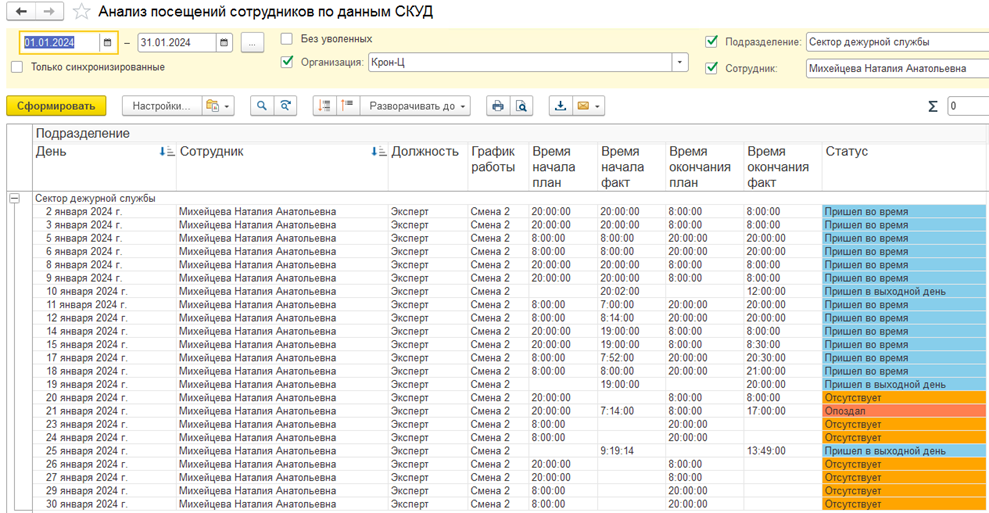
Task: Uncheck the 'Организация' filter checkbox
Action: point(287,62)
